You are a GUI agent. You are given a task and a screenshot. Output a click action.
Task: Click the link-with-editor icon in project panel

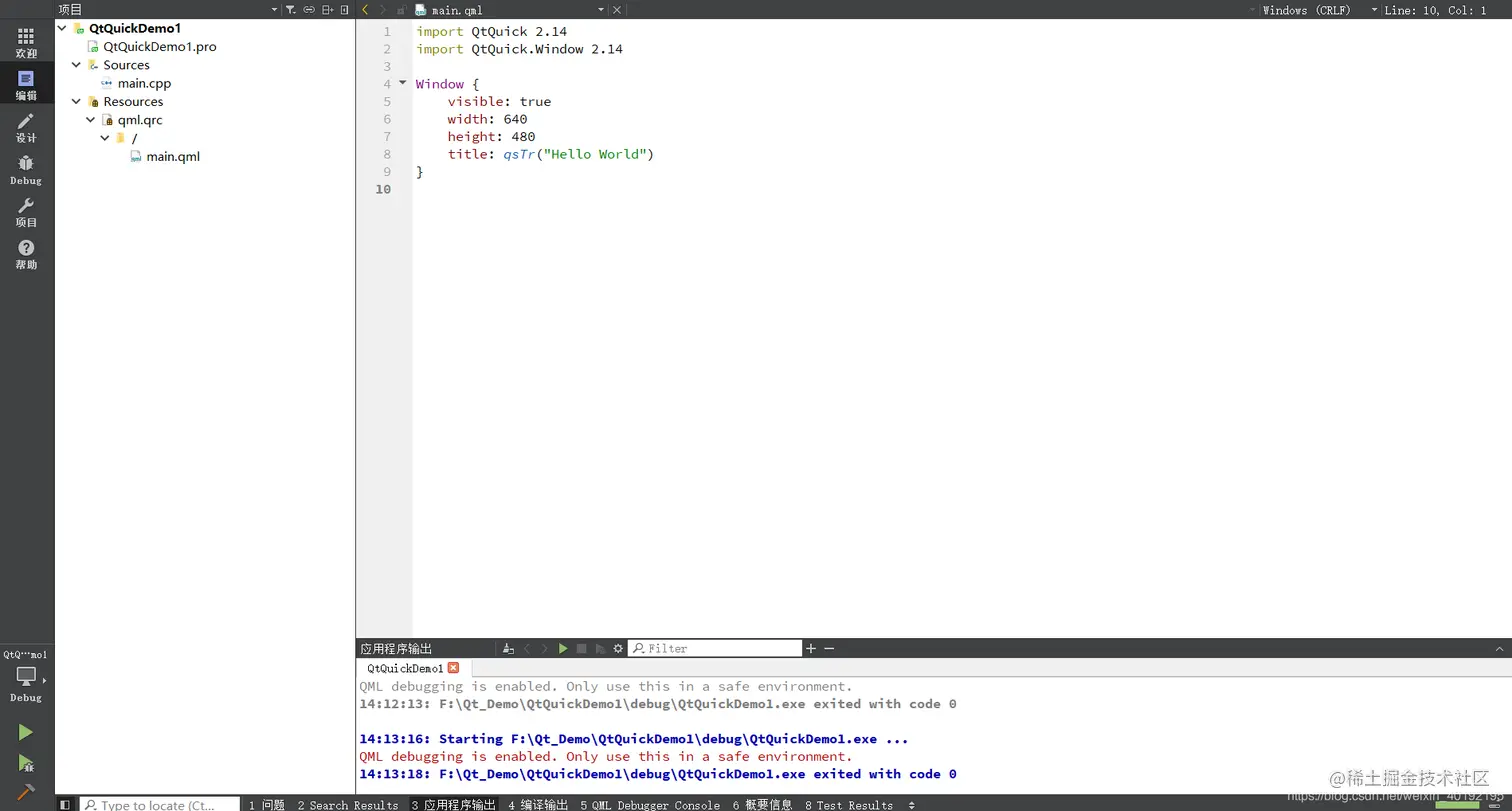tap(309, 9)
